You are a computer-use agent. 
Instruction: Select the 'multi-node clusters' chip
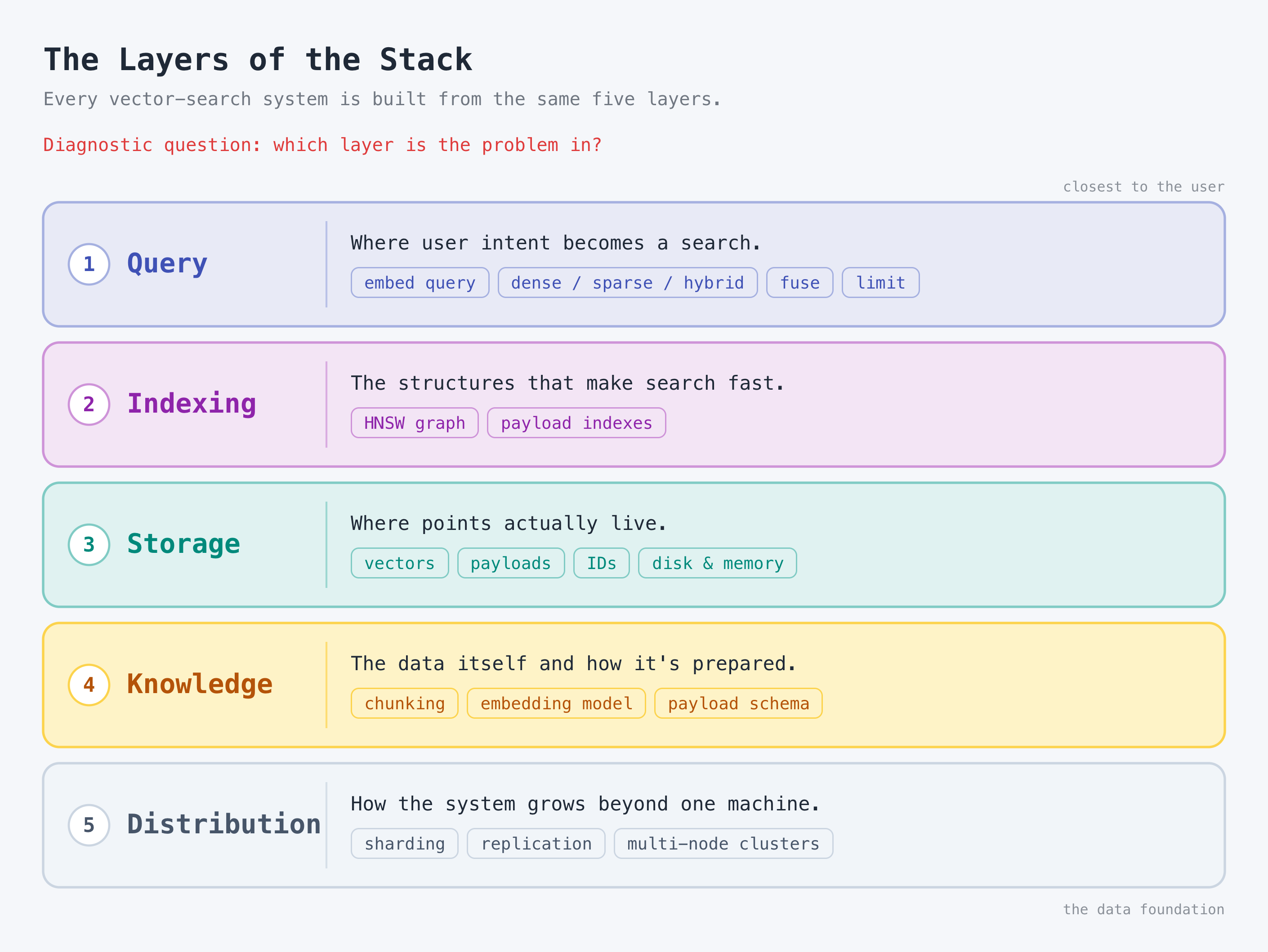pos(723,844)
